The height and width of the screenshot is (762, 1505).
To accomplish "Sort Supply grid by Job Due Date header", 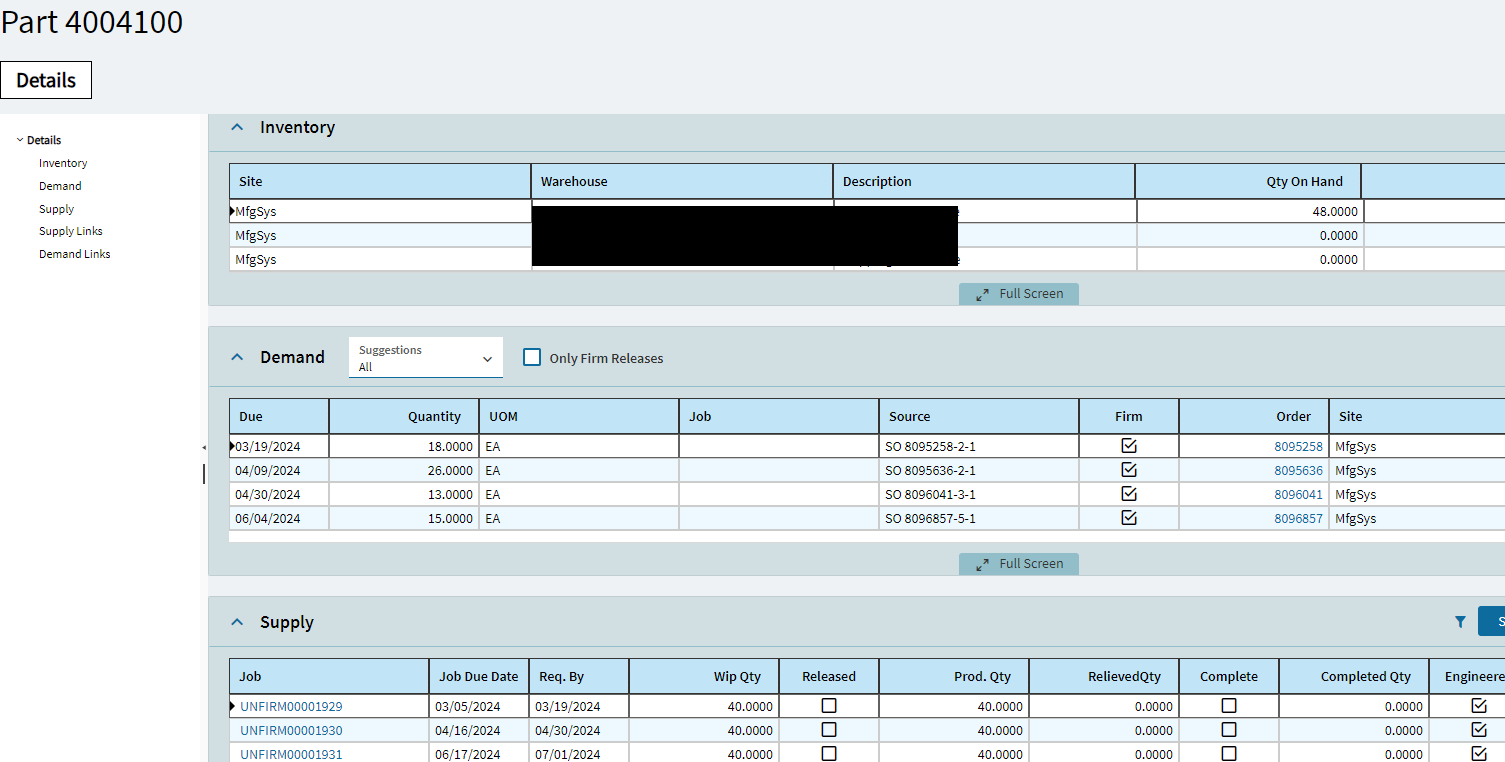I will click(x=479, y=676).
